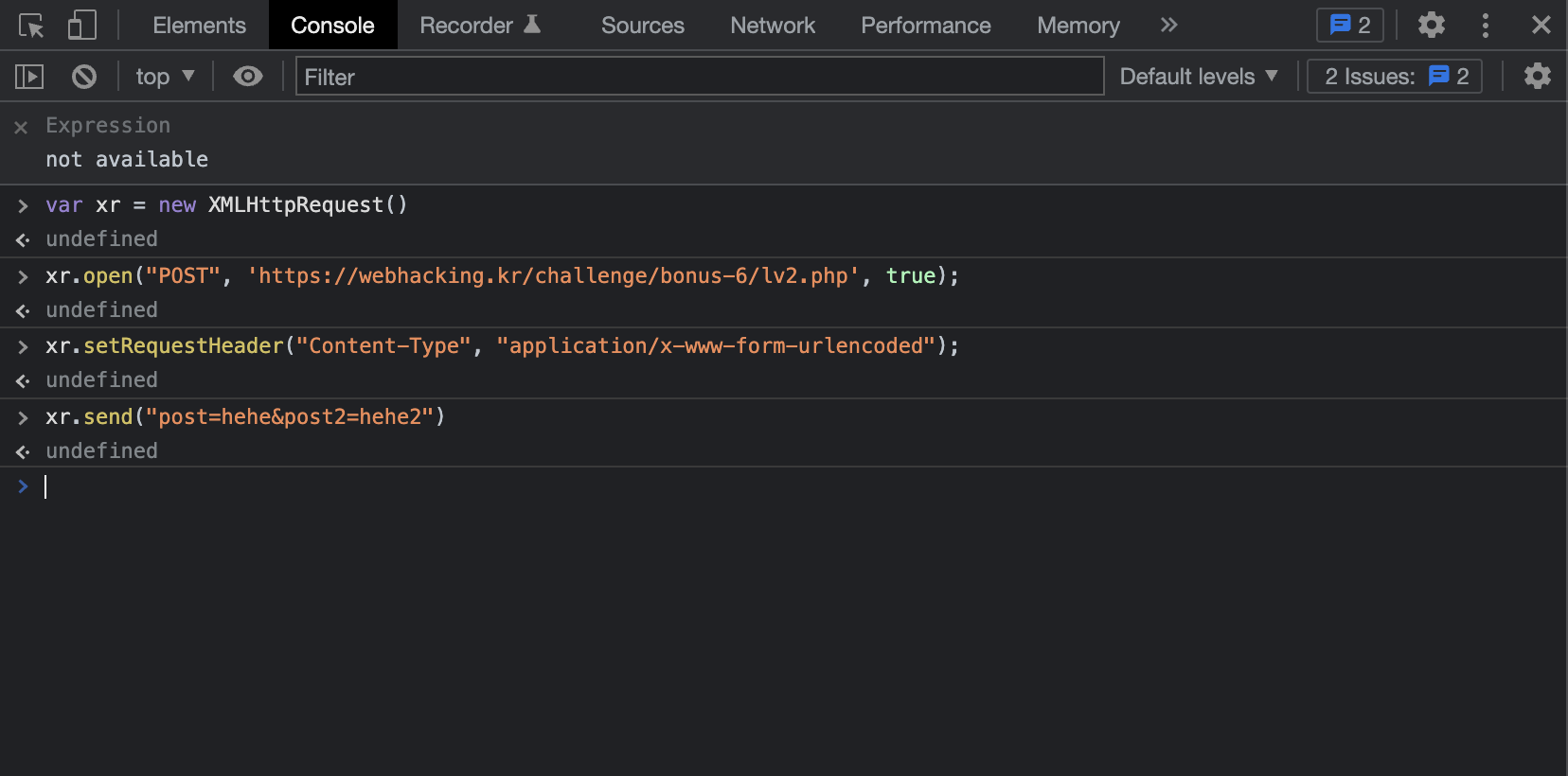The width and height of the screenshot is (1568, 776).
Task: Open the Elements tab
Action: [x=199, y=26]
